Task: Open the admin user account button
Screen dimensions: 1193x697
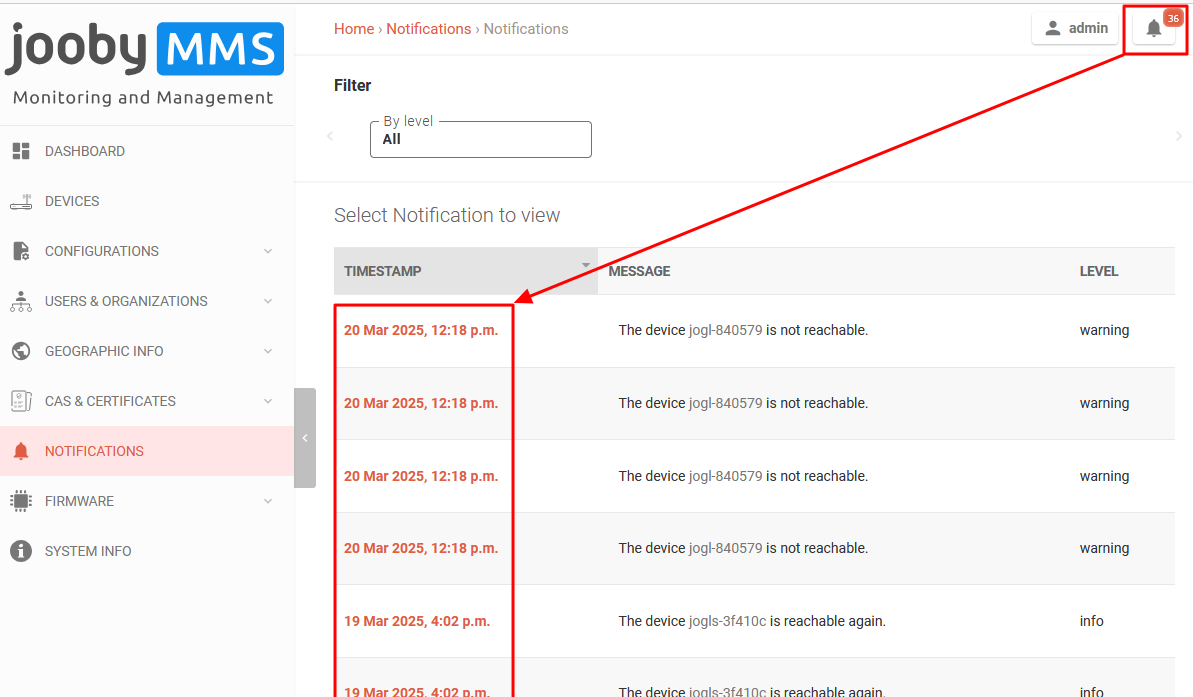Action: (1076, 28)
